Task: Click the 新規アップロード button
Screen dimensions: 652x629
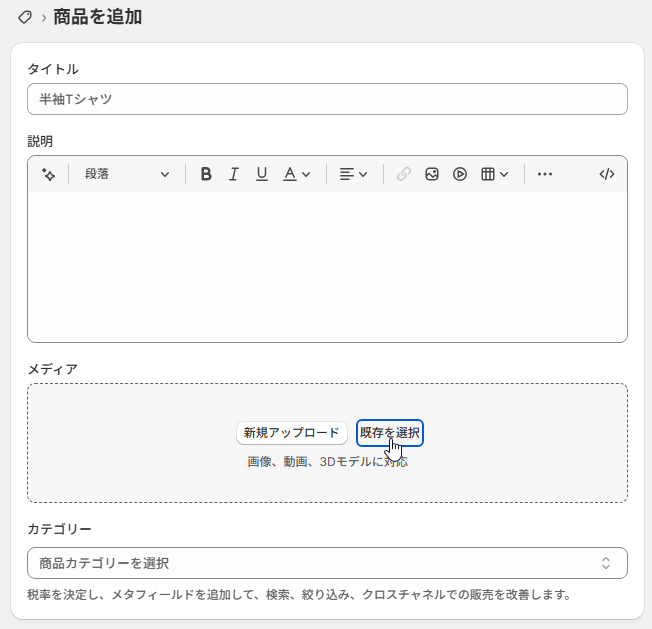Action: click(x=291, y=433)
